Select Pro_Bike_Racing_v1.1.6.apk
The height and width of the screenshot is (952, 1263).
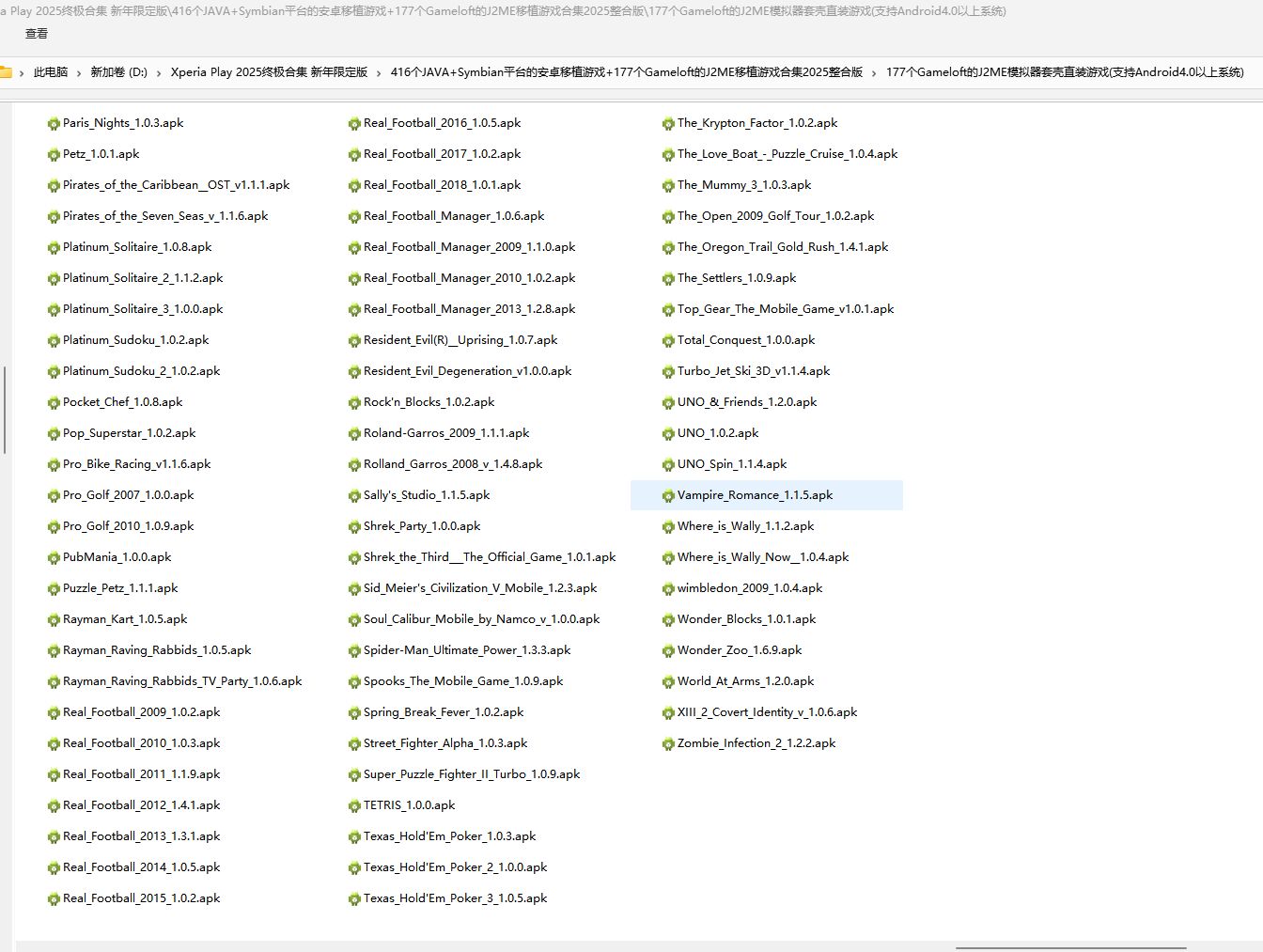pyautogui.click(x=129, y=464)
